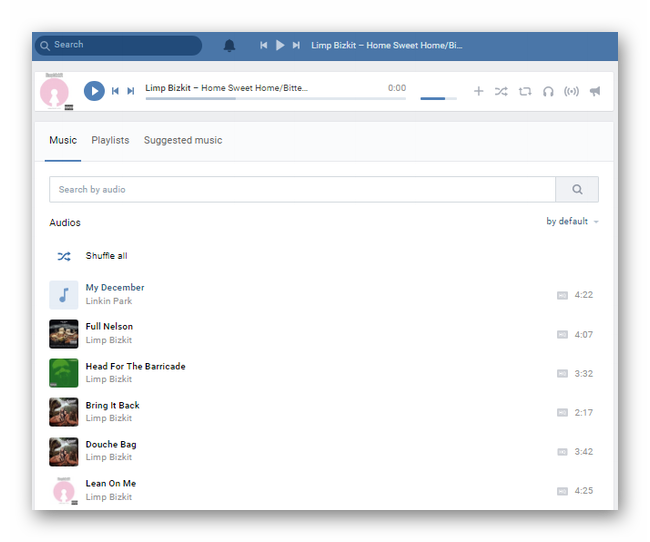This screenshot has height=542, width=650.
Task: Open the notifications bell icon
Action: click(x=229, y=45)
